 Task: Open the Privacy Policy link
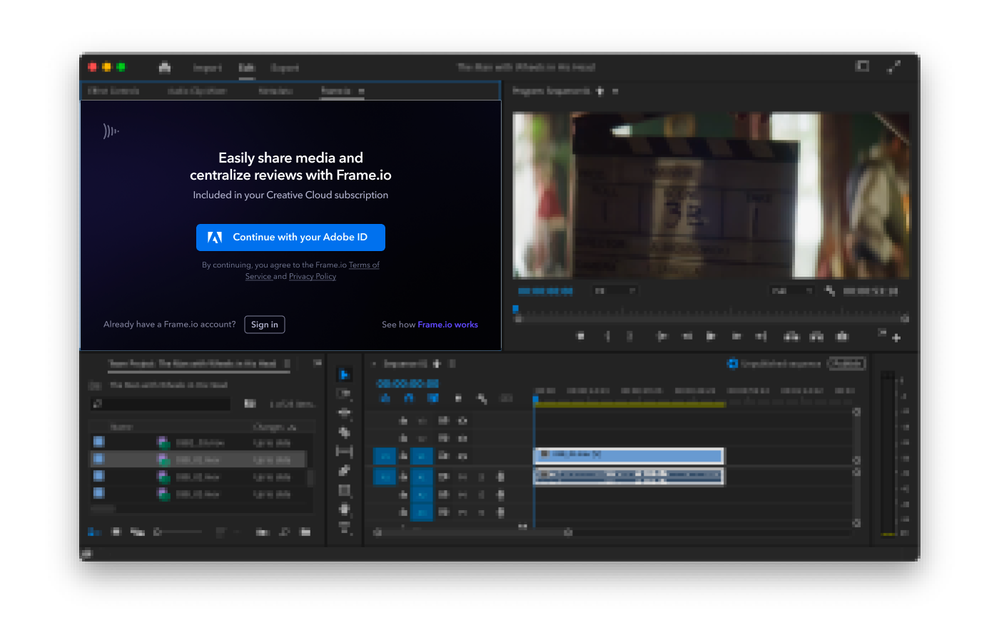[x=312, y=276]
